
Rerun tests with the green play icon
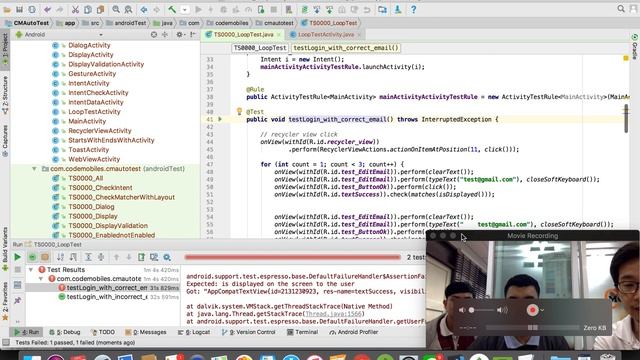pyautogui.click(x=17, y=257)
